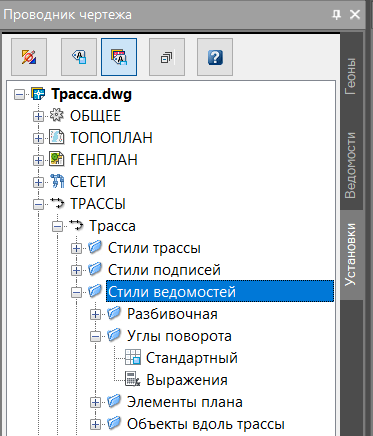Select the Трасса child tree label
Viewport: 373px width, 436px height.
click(x=112, y=226)
